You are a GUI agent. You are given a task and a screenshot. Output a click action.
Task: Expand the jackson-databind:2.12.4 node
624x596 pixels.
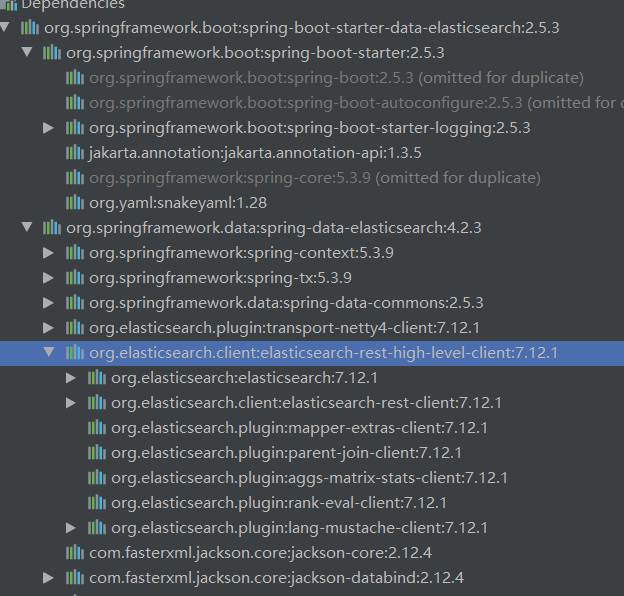pos(48,578)
